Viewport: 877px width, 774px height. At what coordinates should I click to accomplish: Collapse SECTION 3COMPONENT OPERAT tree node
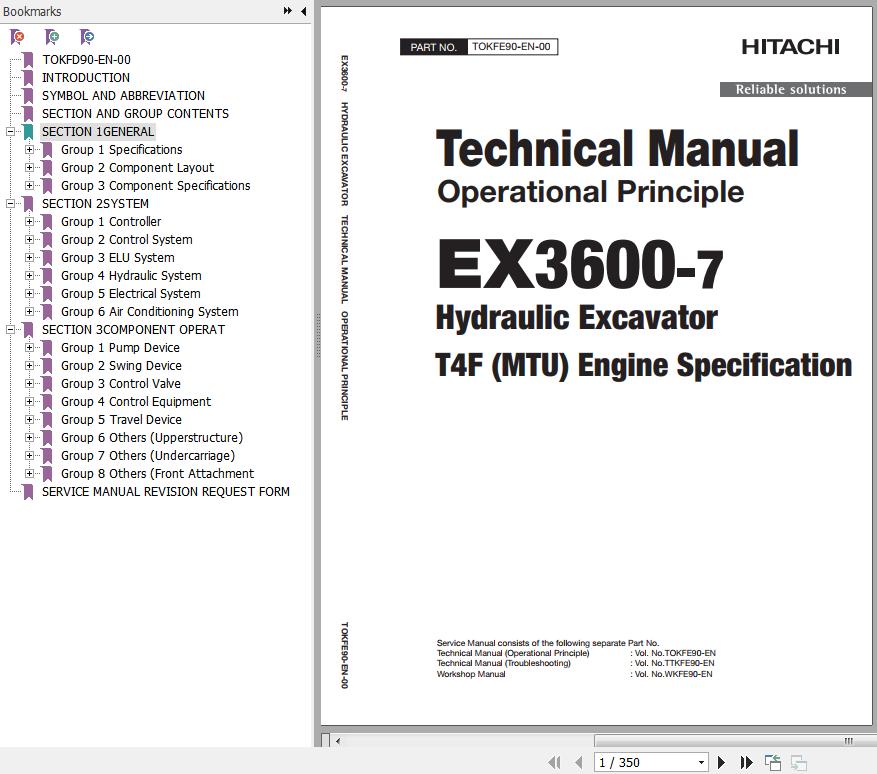(x=11, y=330)
